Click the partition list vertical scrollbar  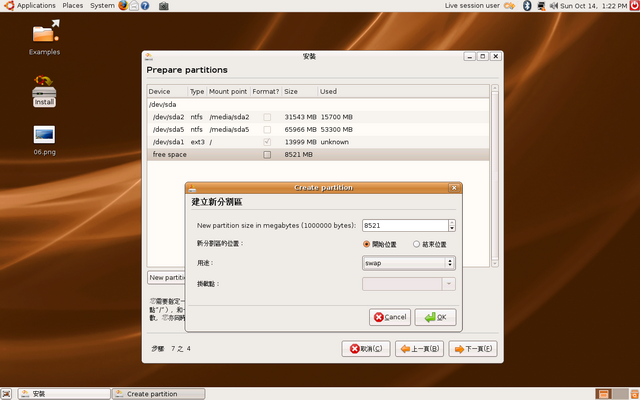point(495,176)
